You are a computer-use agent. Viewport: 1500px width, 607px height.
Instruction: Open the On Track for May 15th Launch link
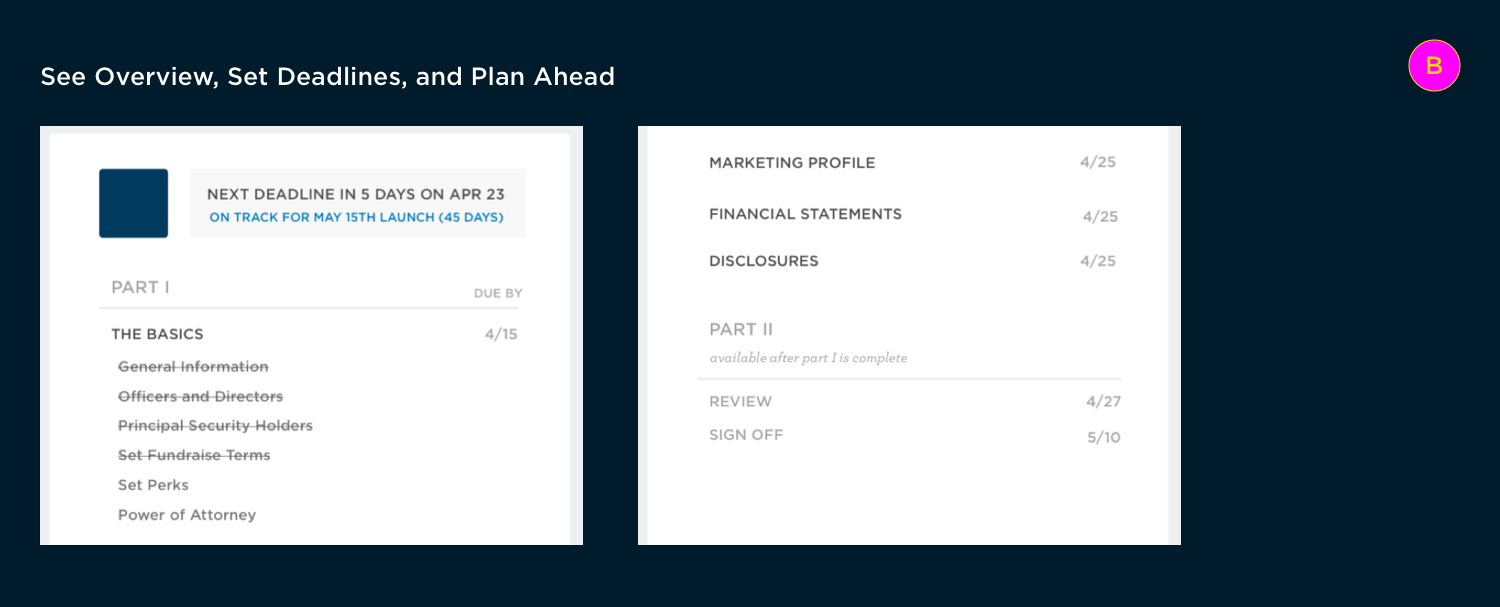[x=356, y=217]
